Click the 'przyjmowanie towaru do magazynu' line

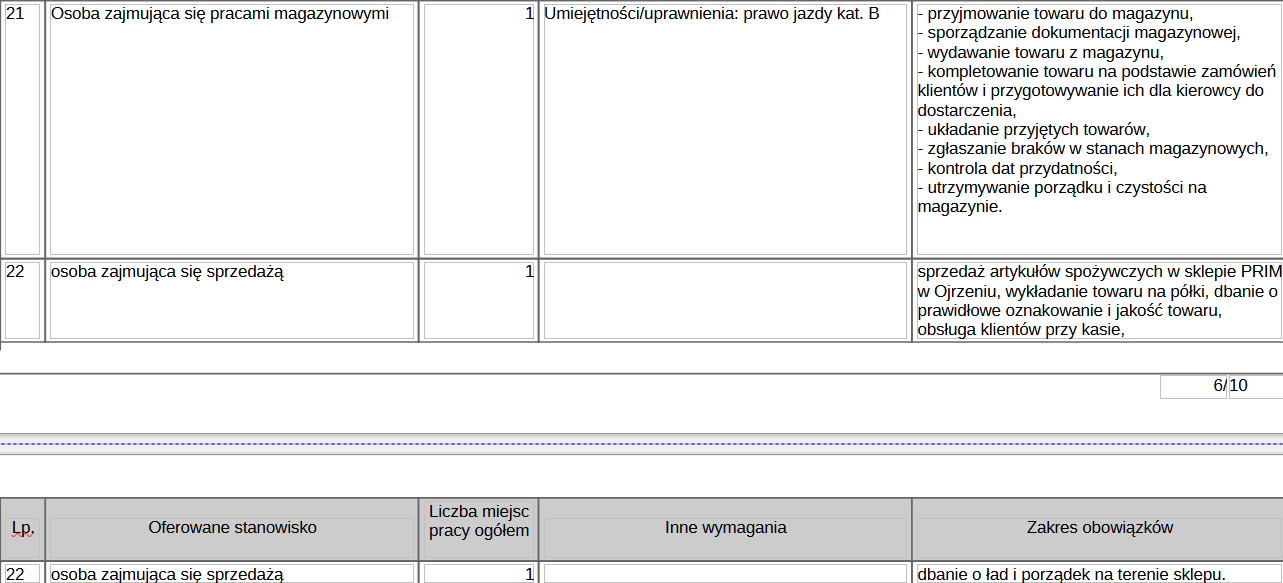point(1056,14)
